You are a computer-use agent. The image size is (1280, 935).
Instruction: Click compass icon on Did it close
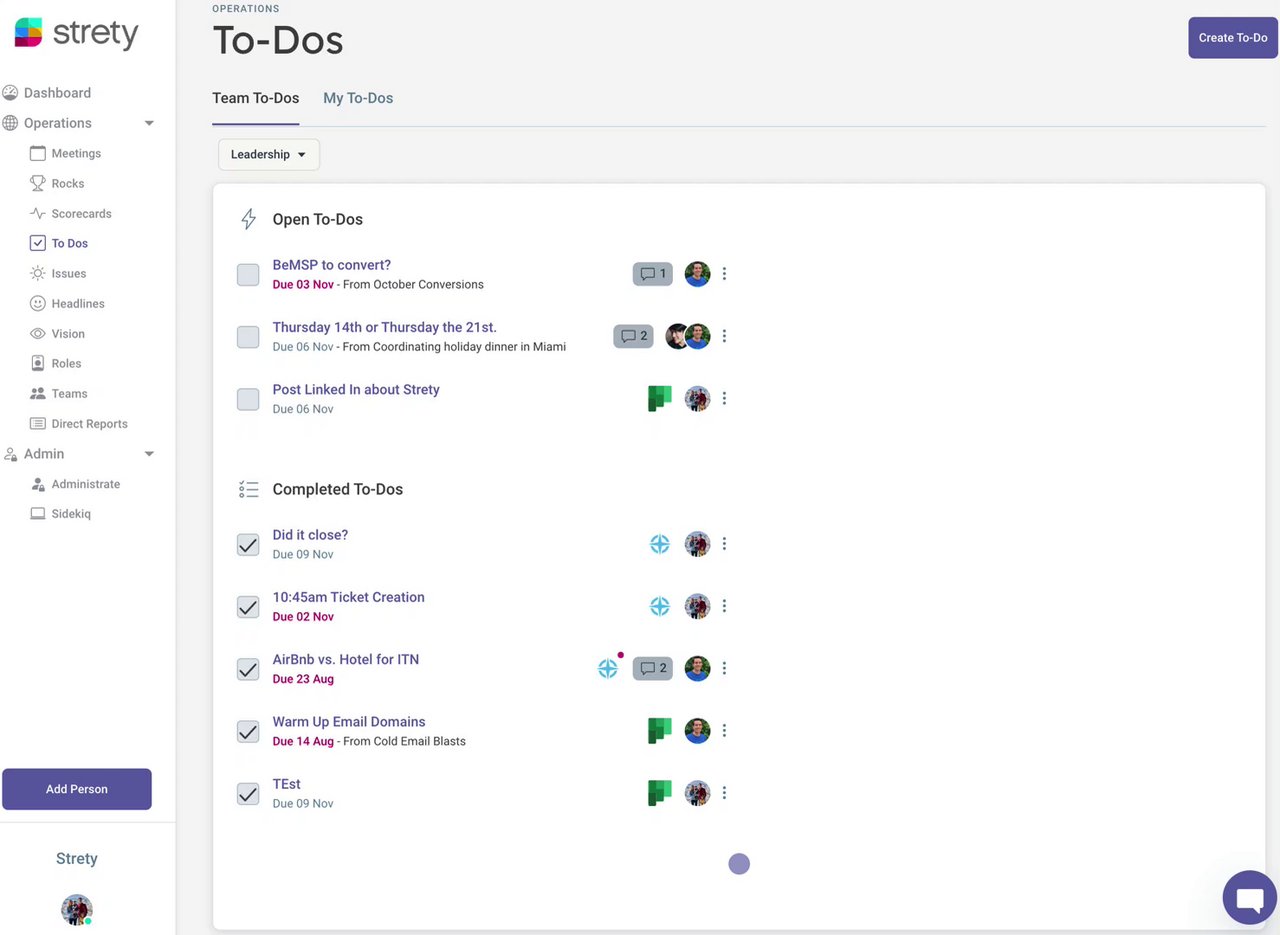pos(660,544)
